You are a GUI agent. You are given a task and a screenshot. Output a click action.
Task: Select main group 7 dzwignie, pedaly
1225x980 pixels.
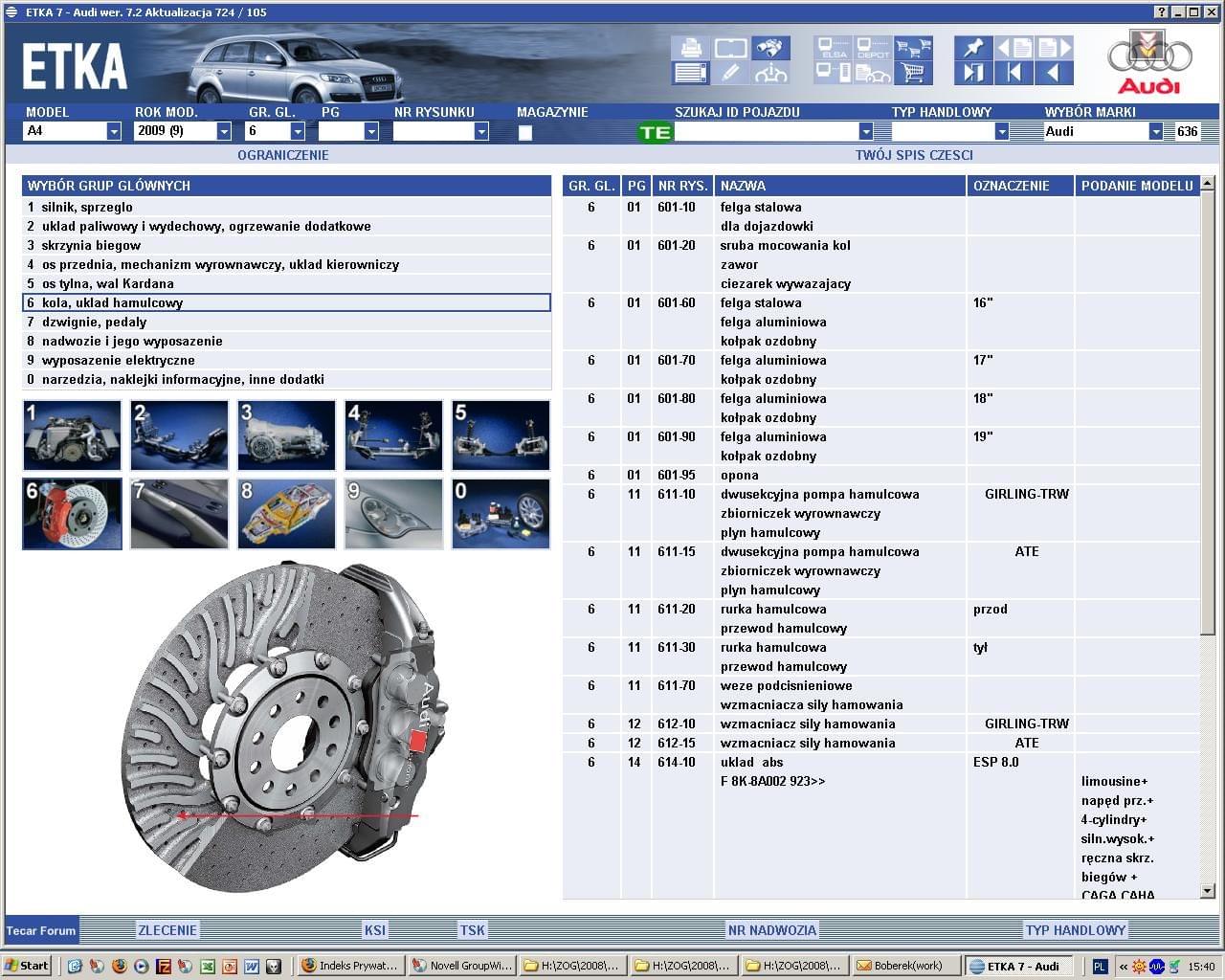coord(286,322)
